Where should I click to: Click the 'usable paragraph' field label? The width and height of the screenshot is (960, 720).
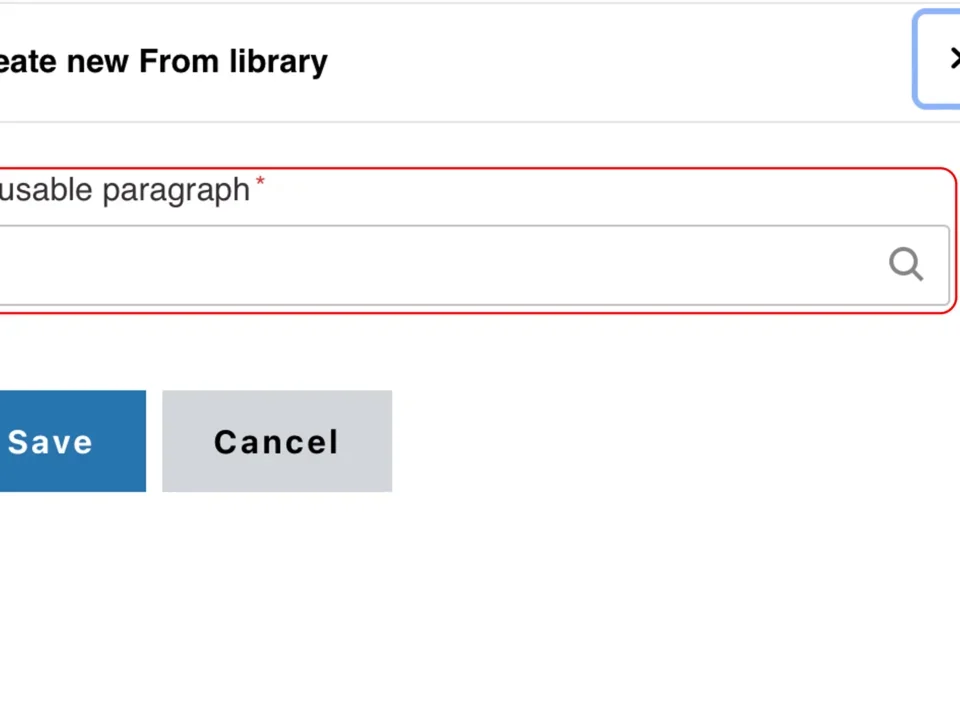tap(125, 190)
